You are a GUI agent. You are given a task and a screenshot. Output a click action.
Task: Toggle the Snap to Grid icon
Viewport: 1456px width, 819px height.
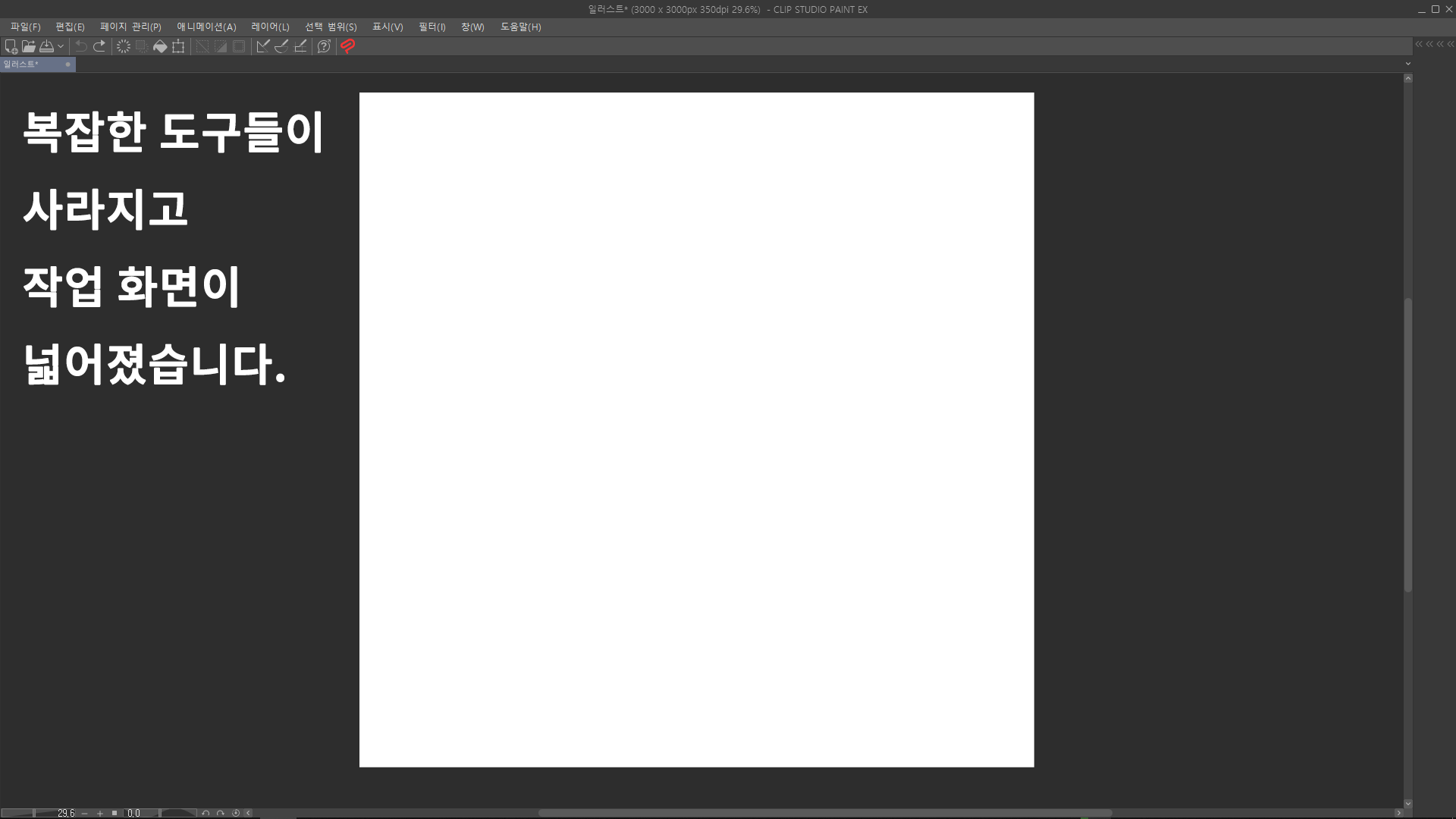tap(300, 46)
